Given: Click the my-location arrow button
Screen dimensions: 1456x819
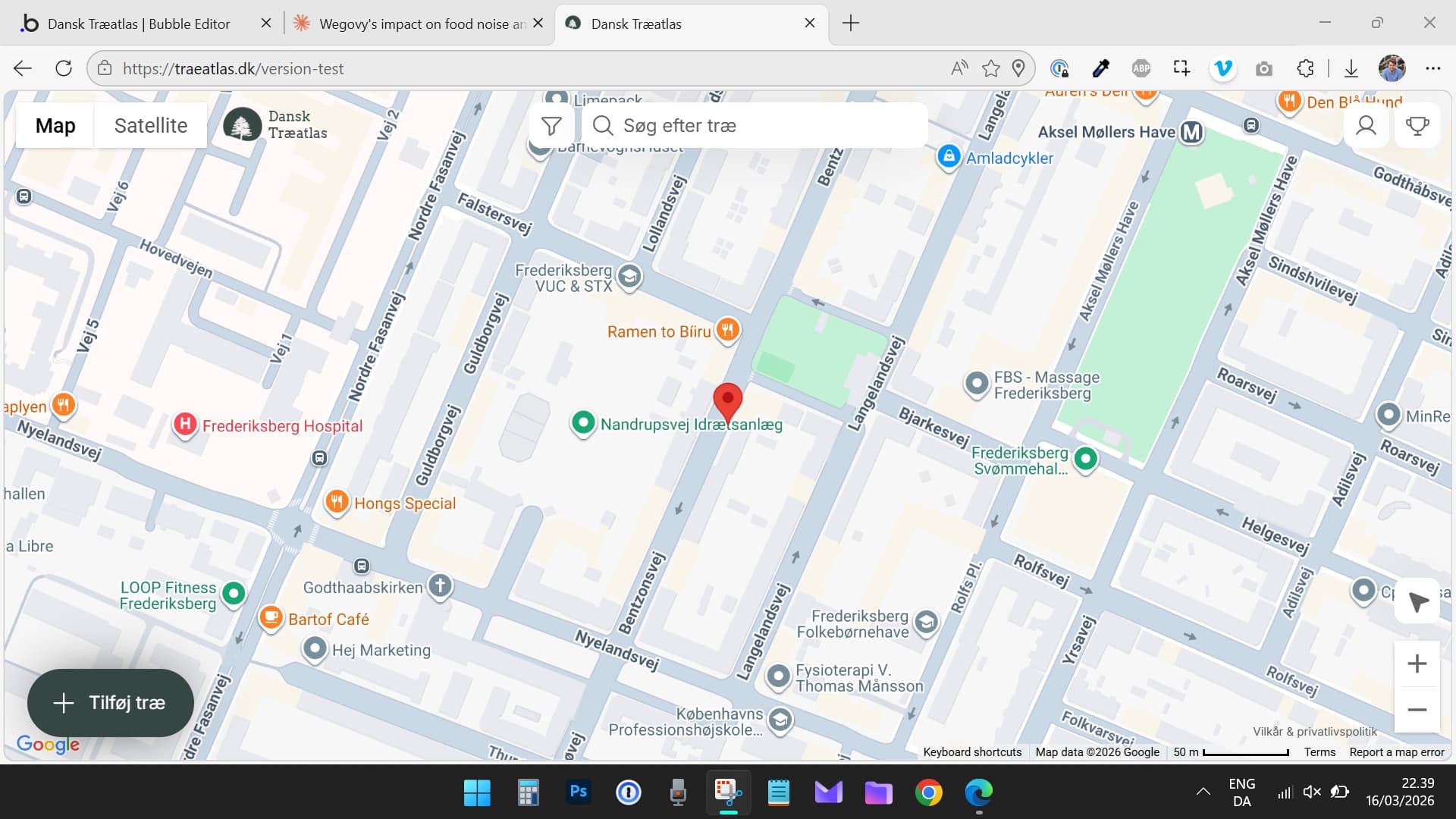Looking at the screenshot, I should 1417,602.
